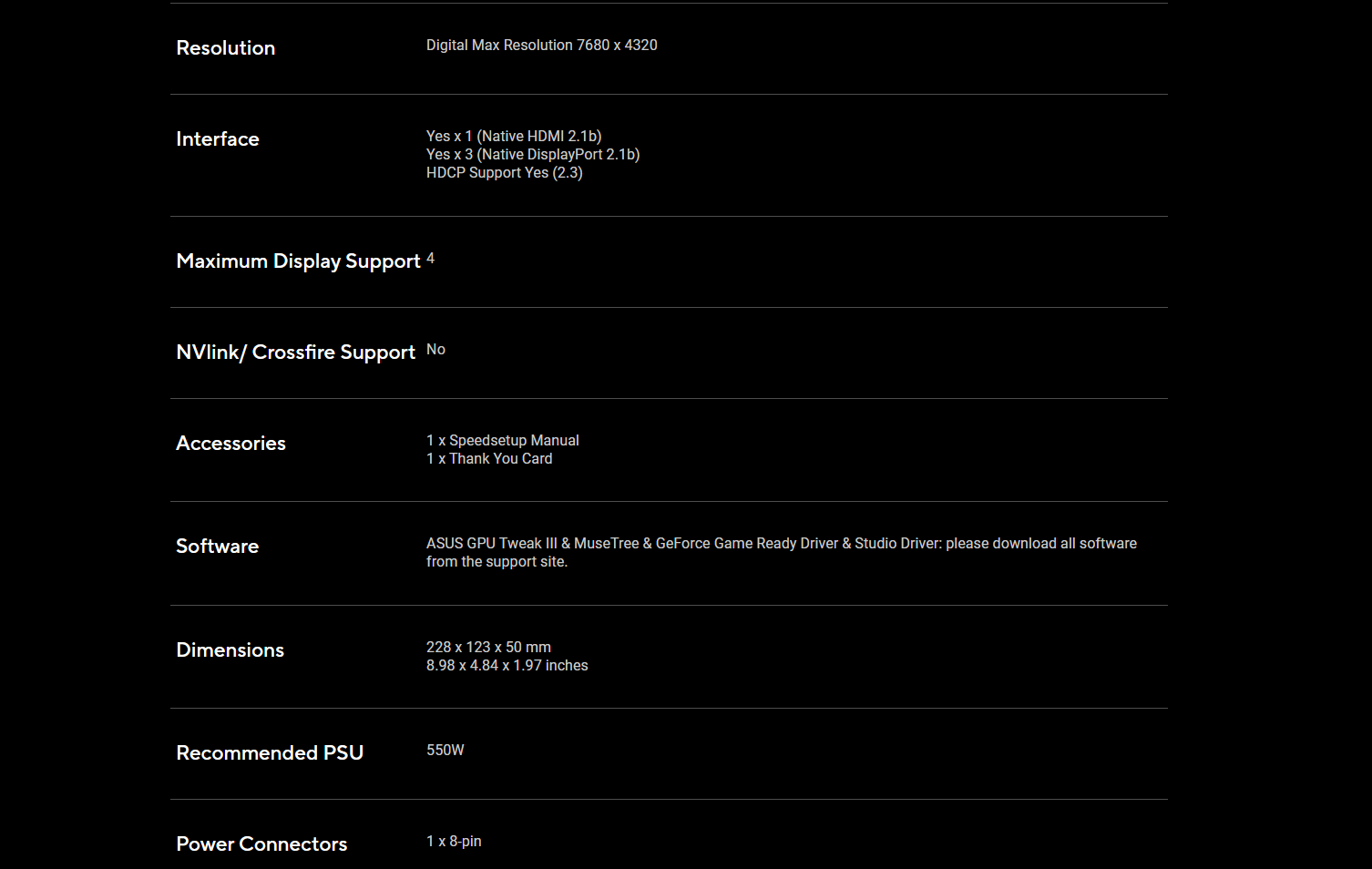This screenshot has width=1372, height=869.
Task: Click the HDCP Support Yes (2.3) text
Action: point(504,173)
